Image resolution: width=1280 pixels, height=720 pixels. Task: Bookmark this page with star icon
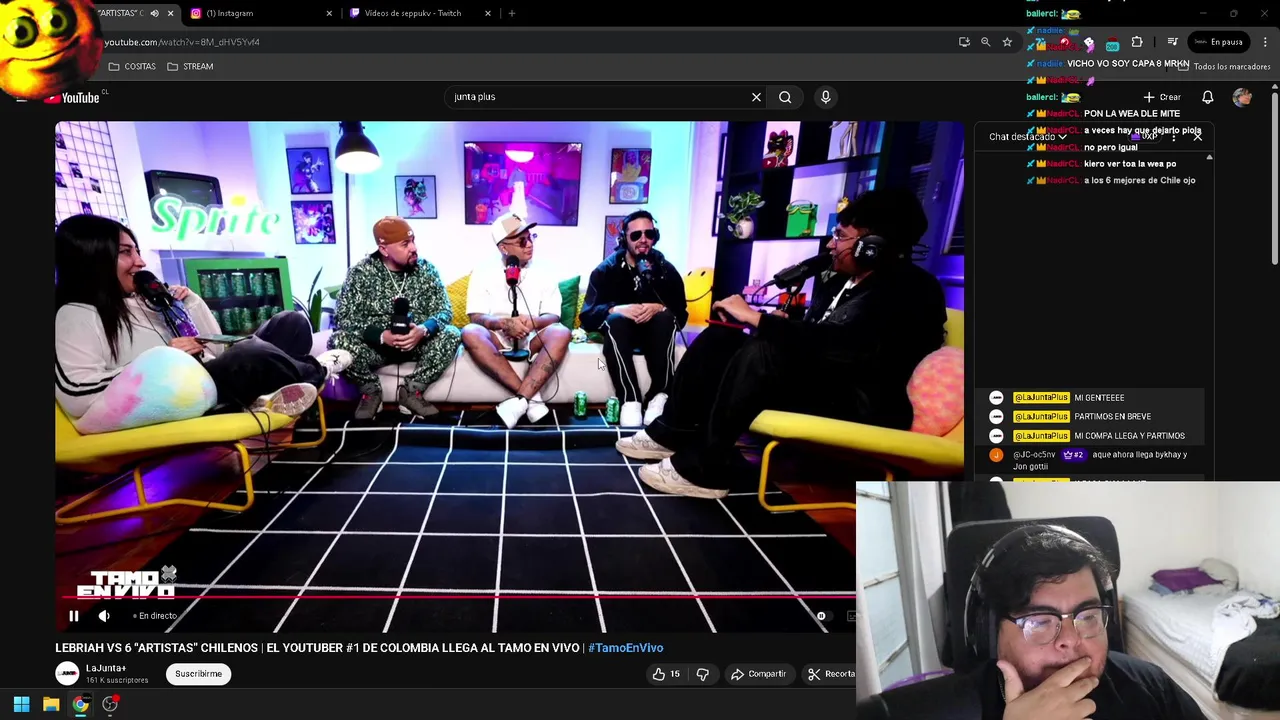click(x=1007, y=42)
